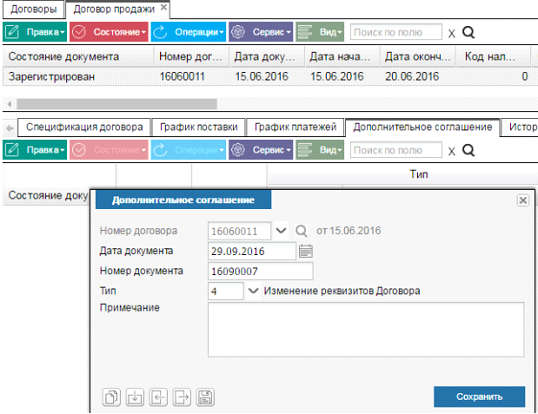Click the Сохранить button
This screenshot has width=538, height=414.
(479, 397)
